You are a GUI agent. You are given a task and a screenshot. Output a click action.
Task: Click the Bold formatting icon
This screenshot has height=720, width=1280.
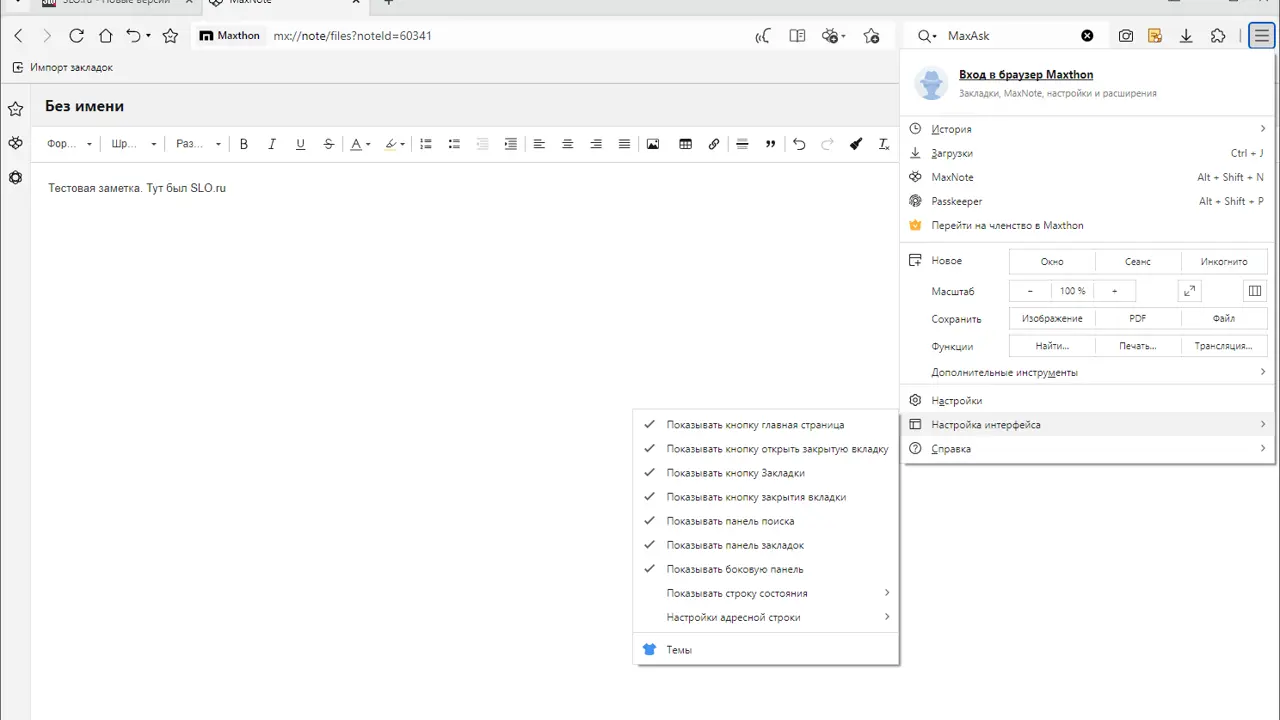(243, 144)
